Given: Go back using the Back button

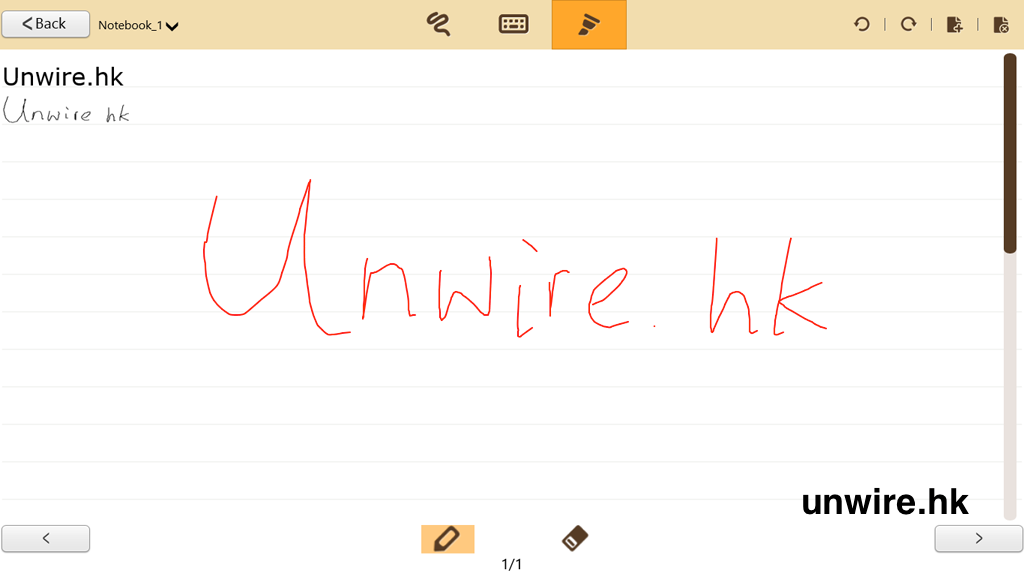Looking at the screenshot, I should pyautogui.click(x=45, y=24).
